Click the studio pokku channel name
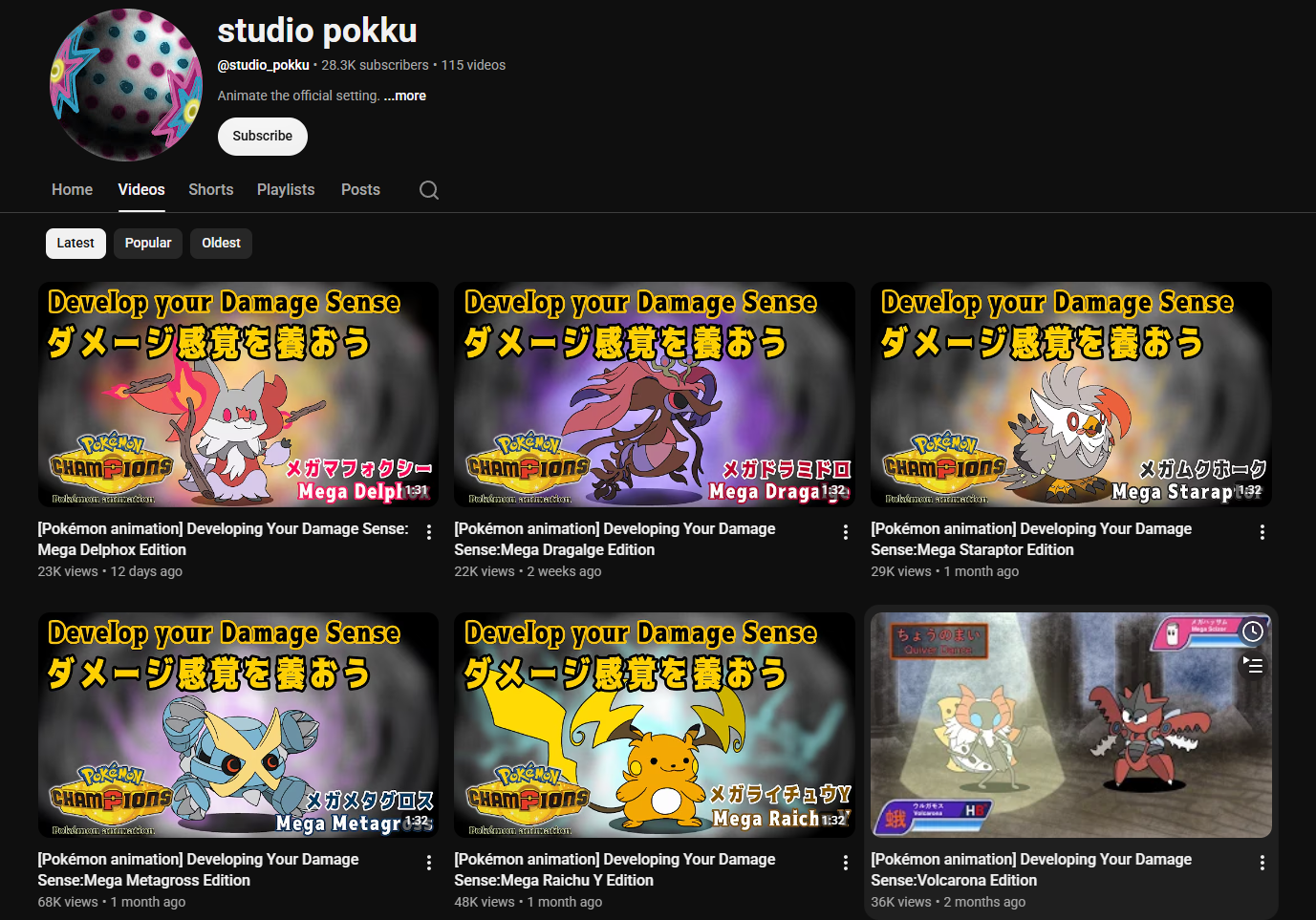 point(317,31)
